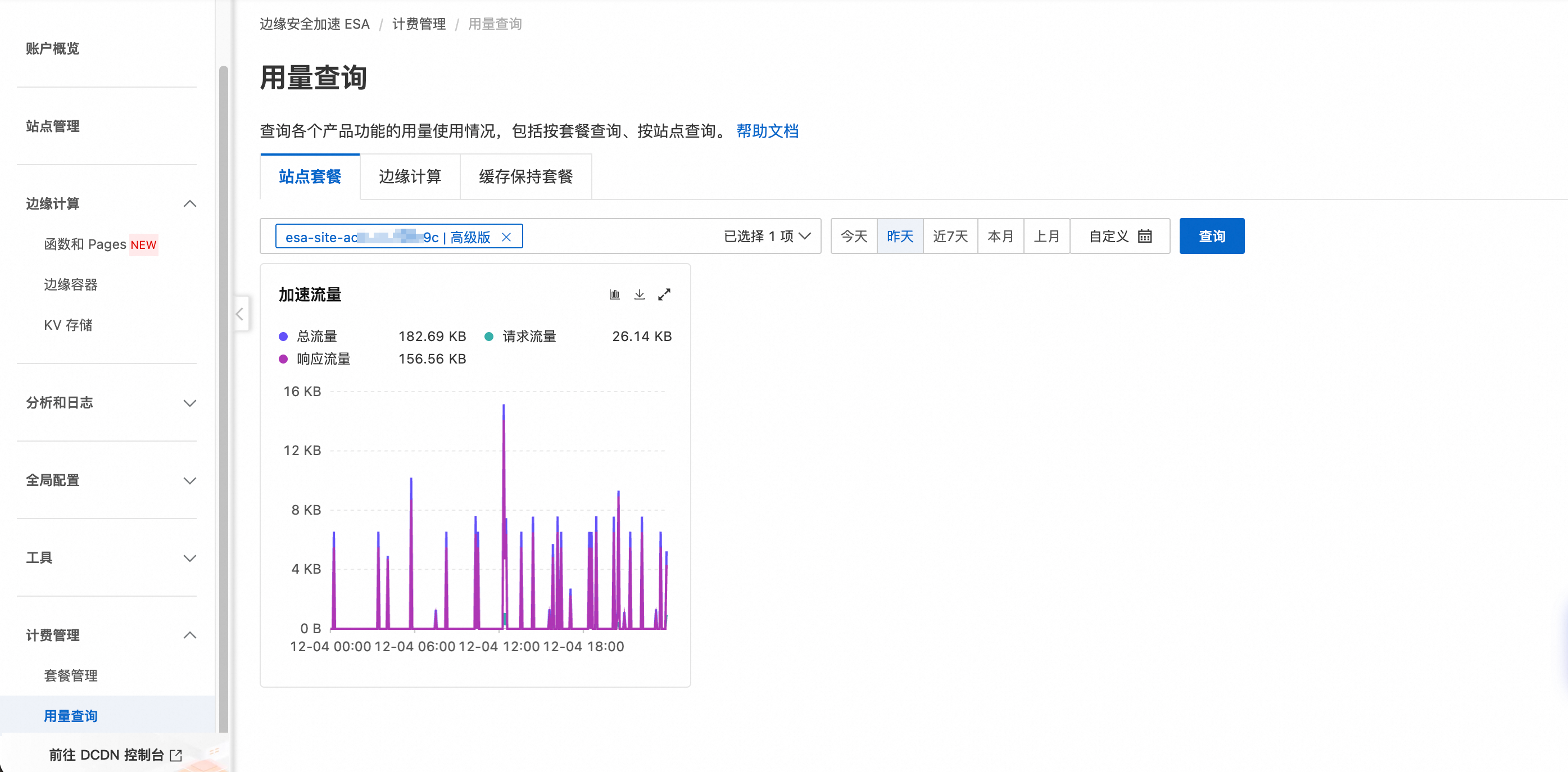Viewport: 1568px width, 772px height.
Task: Switch chart to bar chart view icon
Action: click(x=614, y=294)
